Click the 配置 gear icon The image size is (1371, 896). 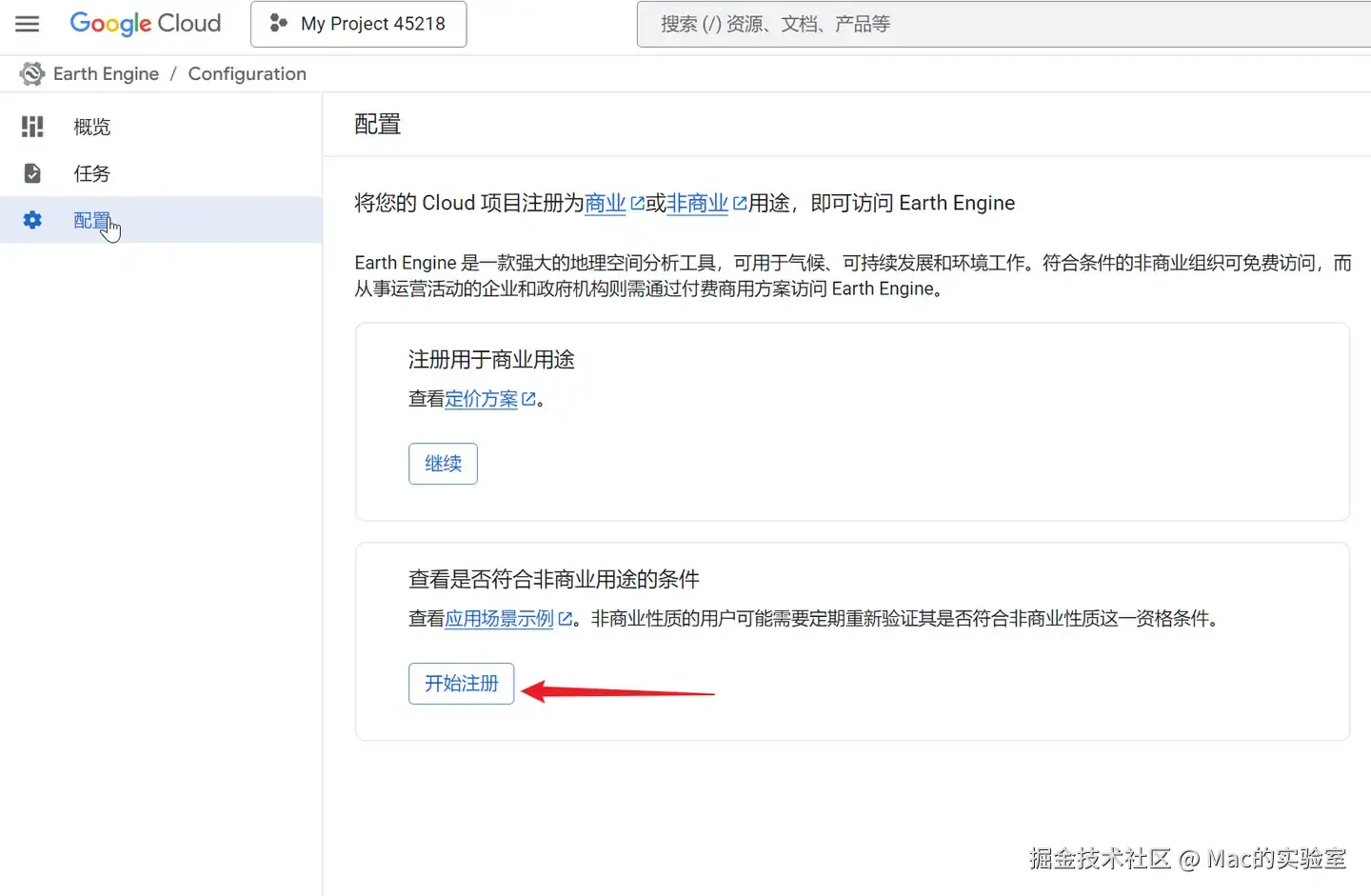point(32,220)
